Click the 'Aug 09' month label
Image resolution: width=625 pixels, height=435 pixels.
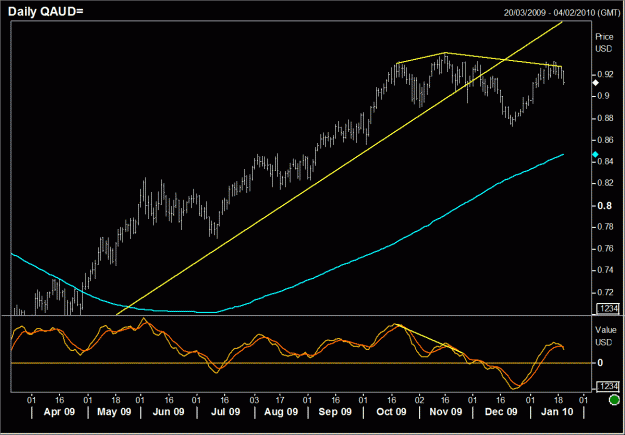coord(281,411)
